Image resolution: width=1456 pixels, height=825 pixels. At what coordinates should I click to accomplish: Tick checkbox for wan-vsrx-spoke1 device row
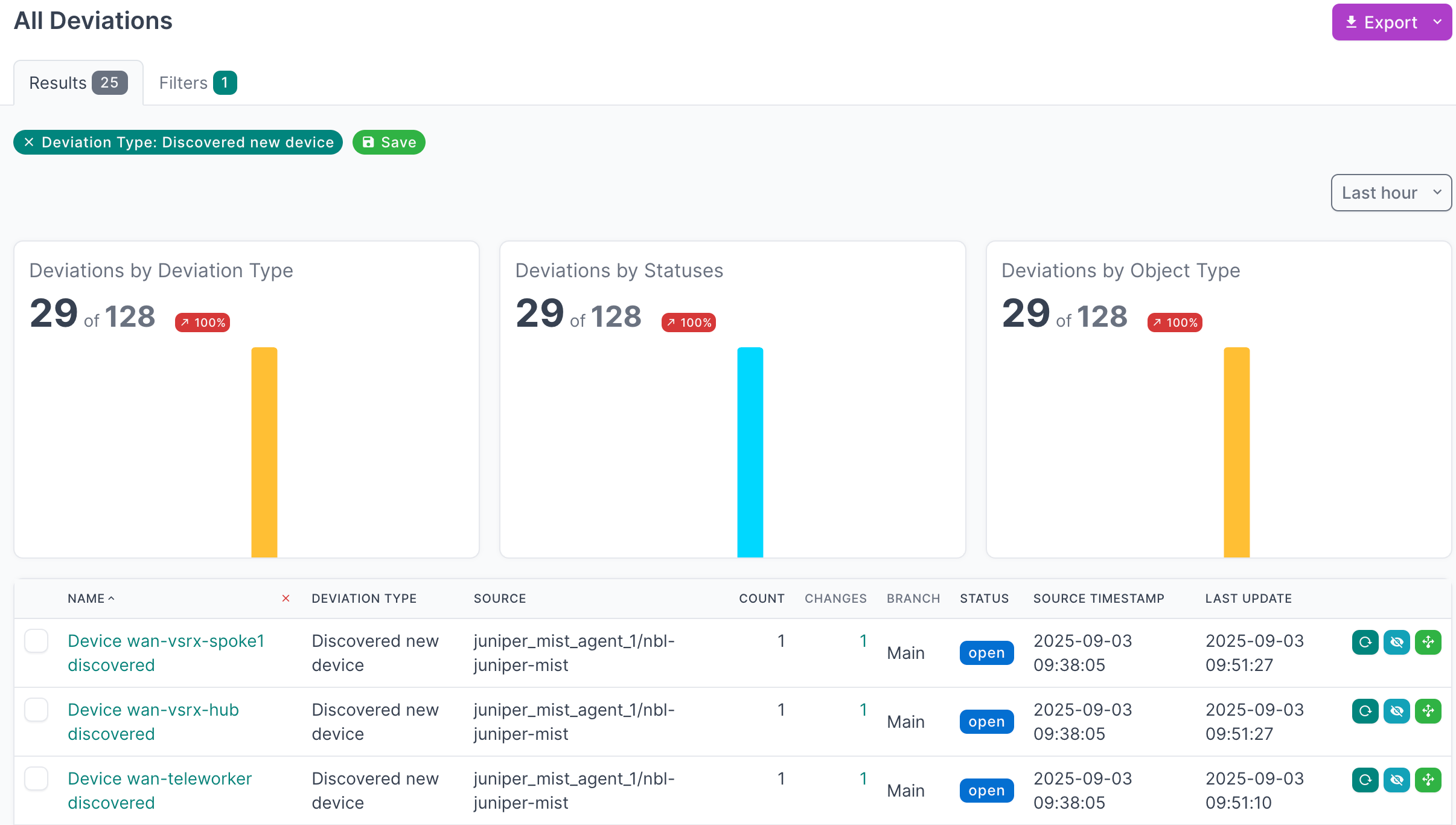click(36, 641)
